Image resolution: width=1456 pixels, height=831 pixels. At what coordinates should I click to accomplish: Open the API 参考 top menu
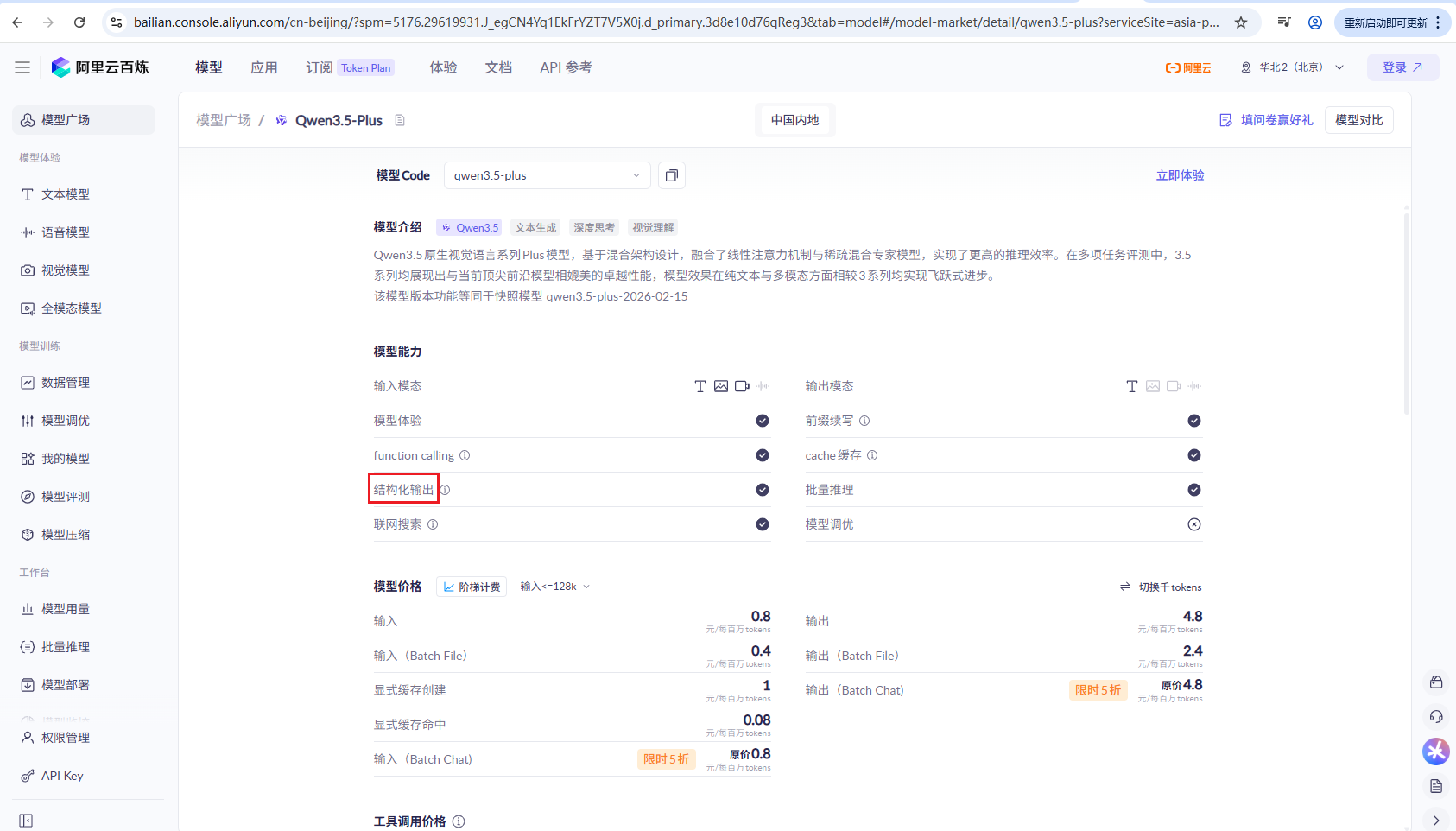(567, 67)
